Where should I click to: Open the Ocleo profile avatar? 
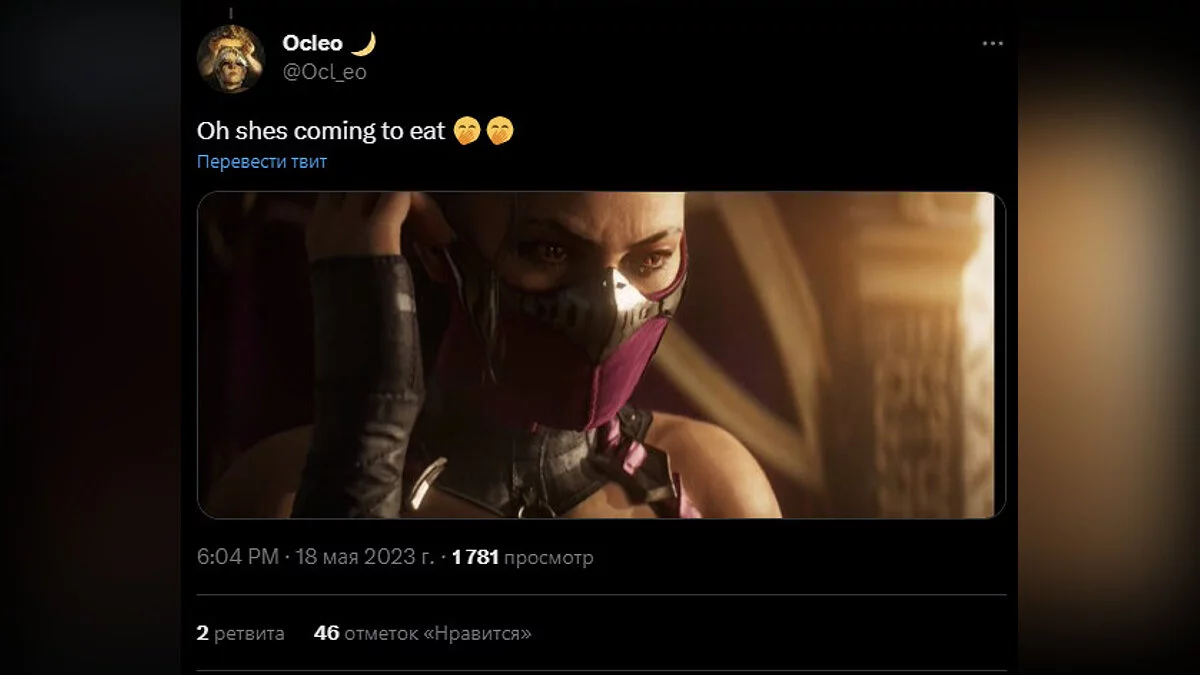pos(231,57)
